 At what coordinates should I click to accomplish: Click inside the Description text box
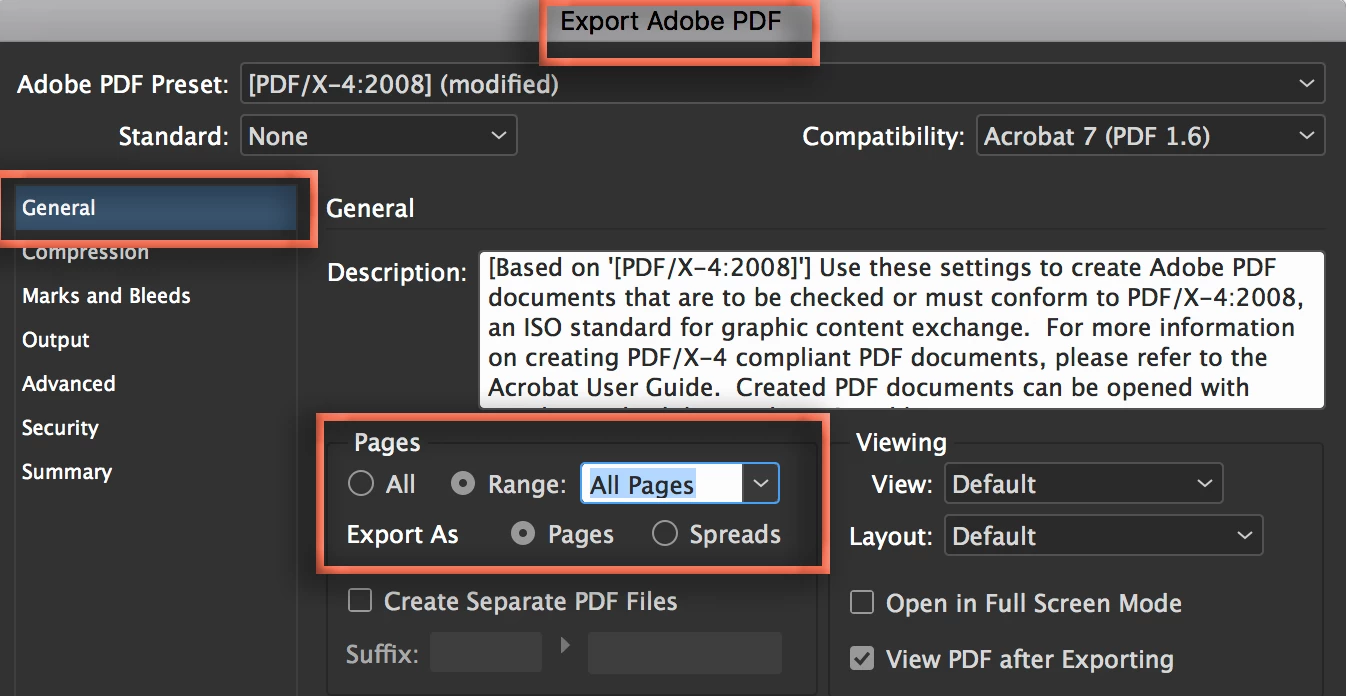click(x=902, y=329)
